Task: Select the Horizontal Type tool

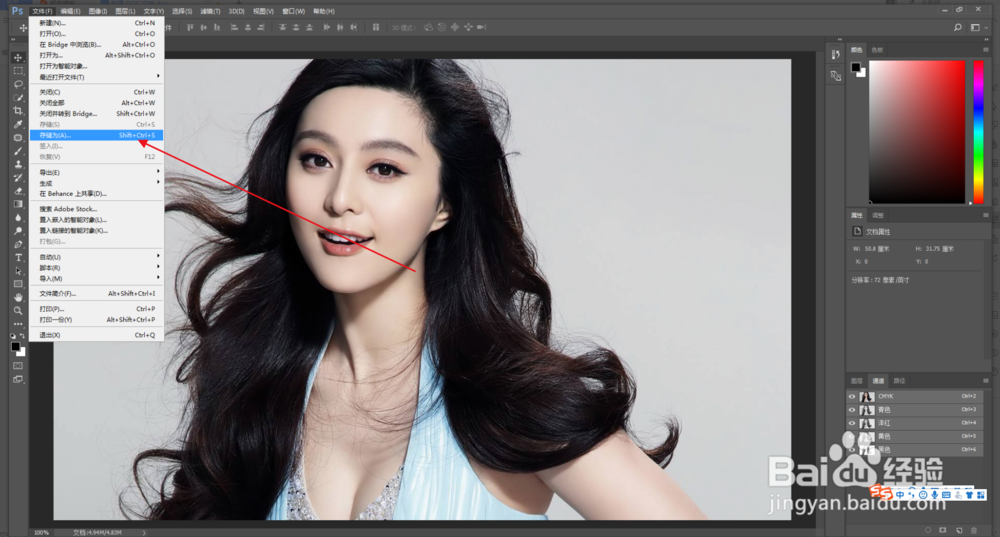Action: (18, 258)
